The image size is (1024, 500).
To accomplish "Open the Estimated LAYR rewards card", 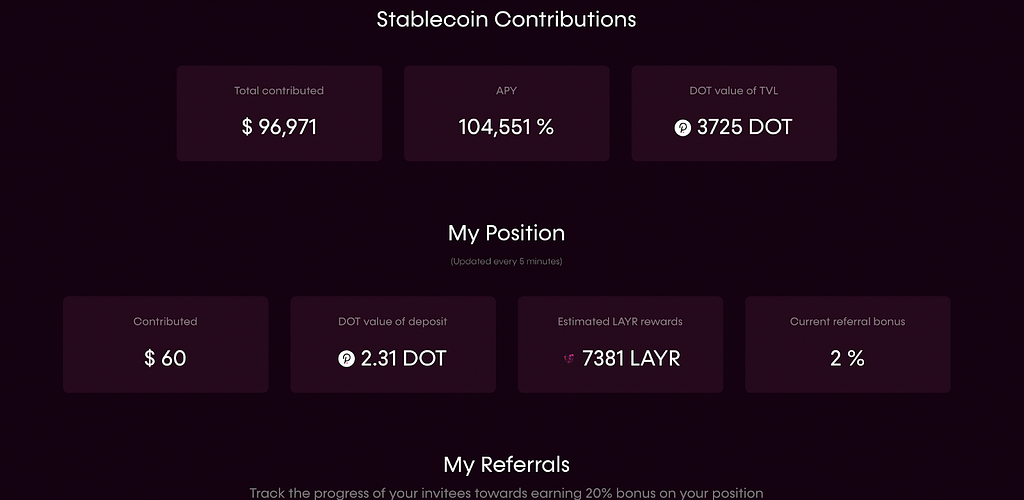I will pos(620,344).
